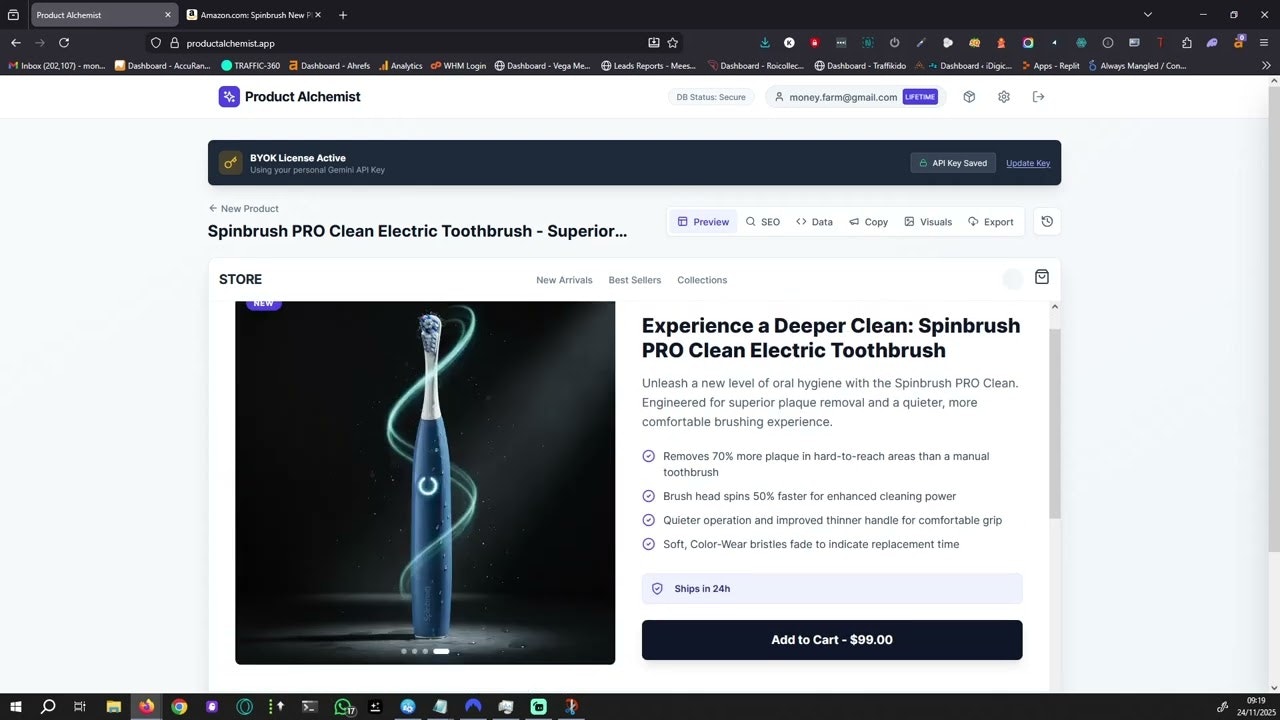The height and width of the screenshot is (720, 1280).
Task: Click the Firefox icon in the taskbar
Action: [147, 707]
